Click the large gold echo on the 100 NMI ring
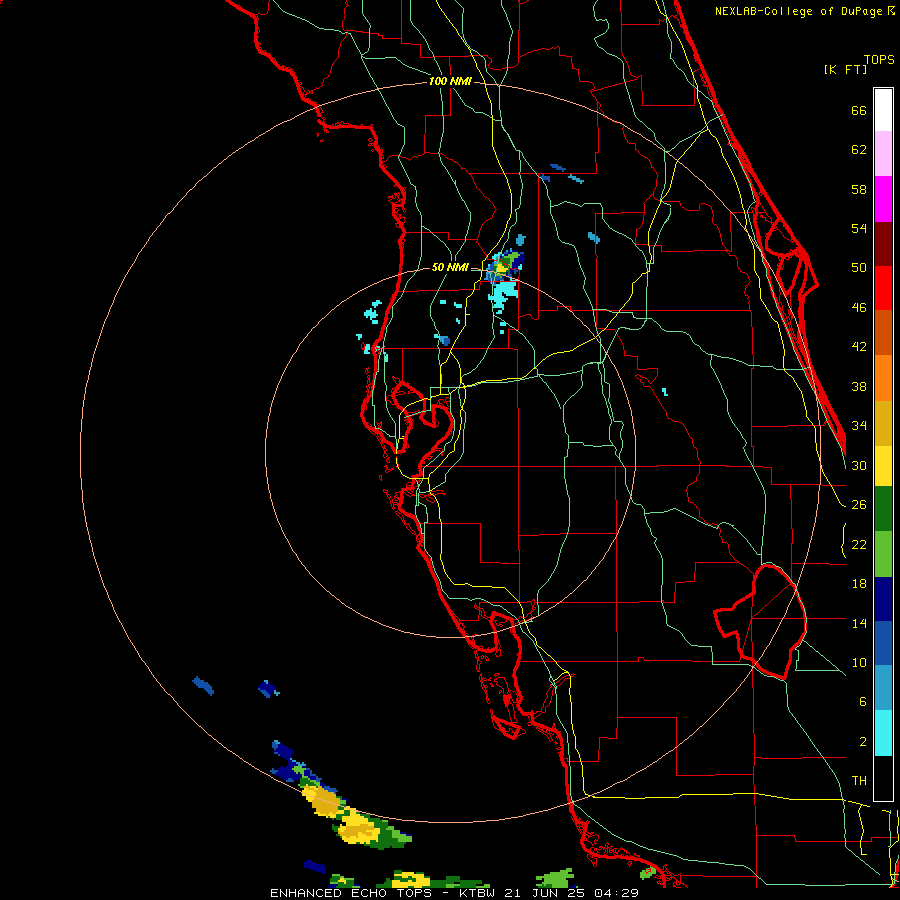 323,801
